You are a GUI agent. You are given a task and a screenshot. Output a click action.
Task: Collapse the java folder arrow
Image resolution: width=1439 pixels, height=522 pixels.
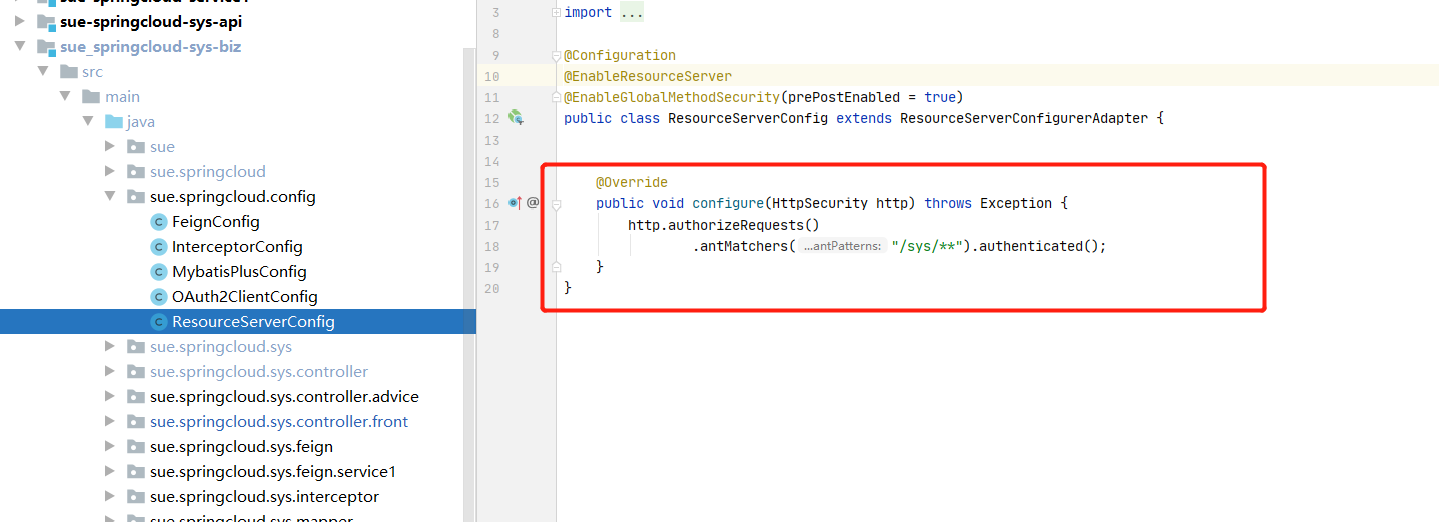[88, 122]
